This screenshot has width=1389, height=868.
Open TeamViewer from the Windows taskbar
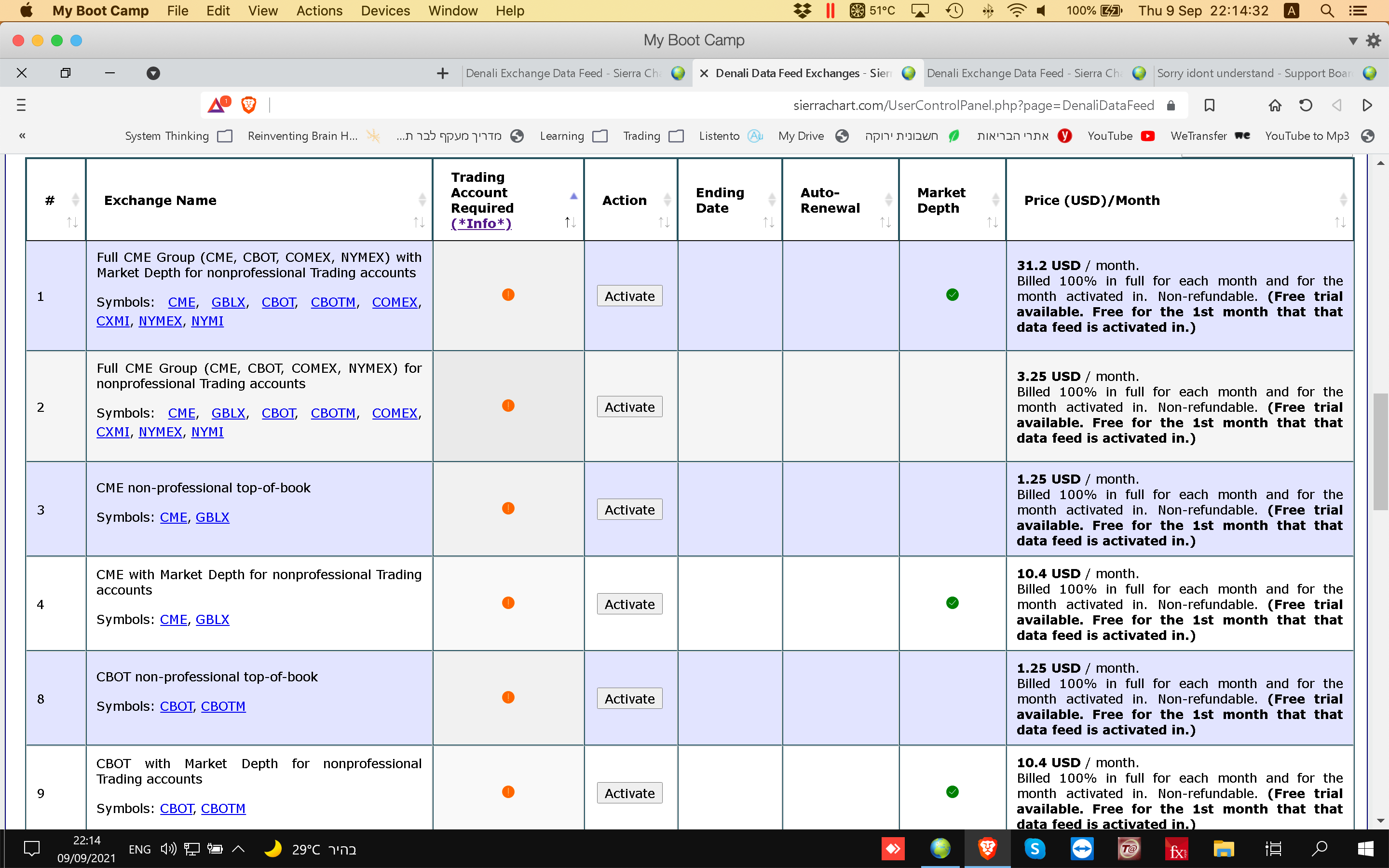[x=1082, y=849]
